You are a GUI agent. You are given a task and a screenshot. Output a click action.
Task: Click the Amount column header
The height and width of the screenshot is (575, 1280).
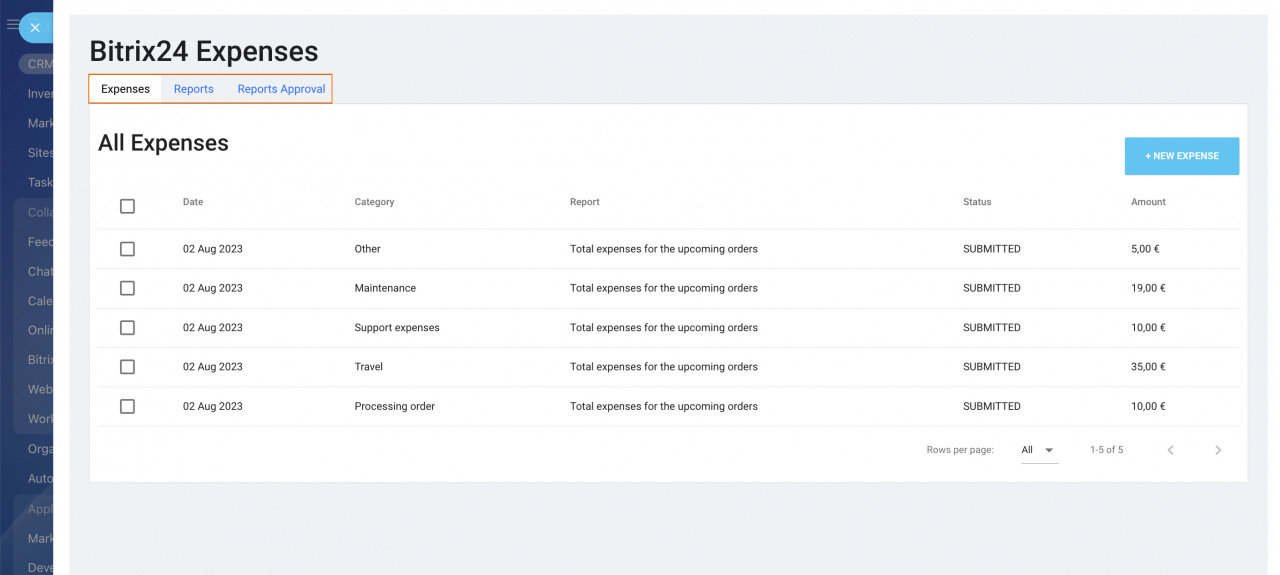coord(1148,202)
